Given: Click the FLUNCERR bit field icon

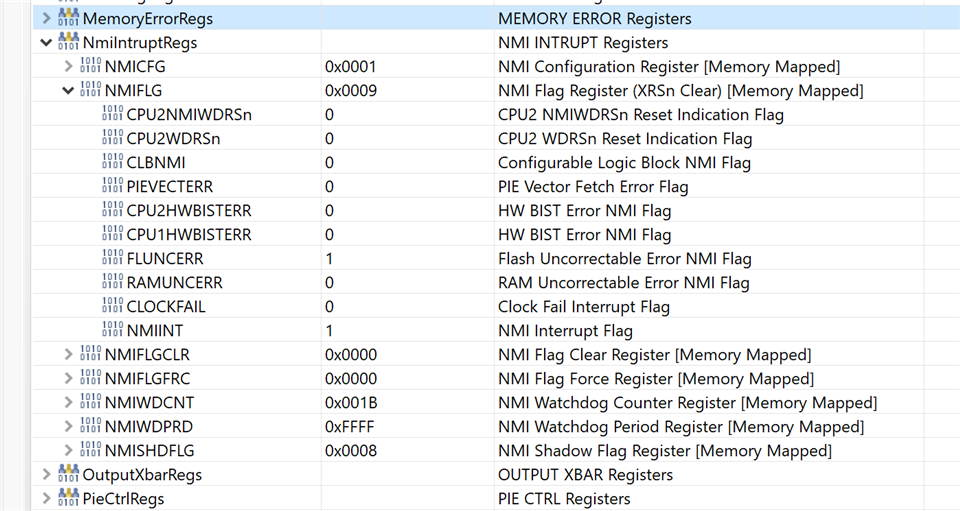Looking at the screenshot, I should point(113,258).
